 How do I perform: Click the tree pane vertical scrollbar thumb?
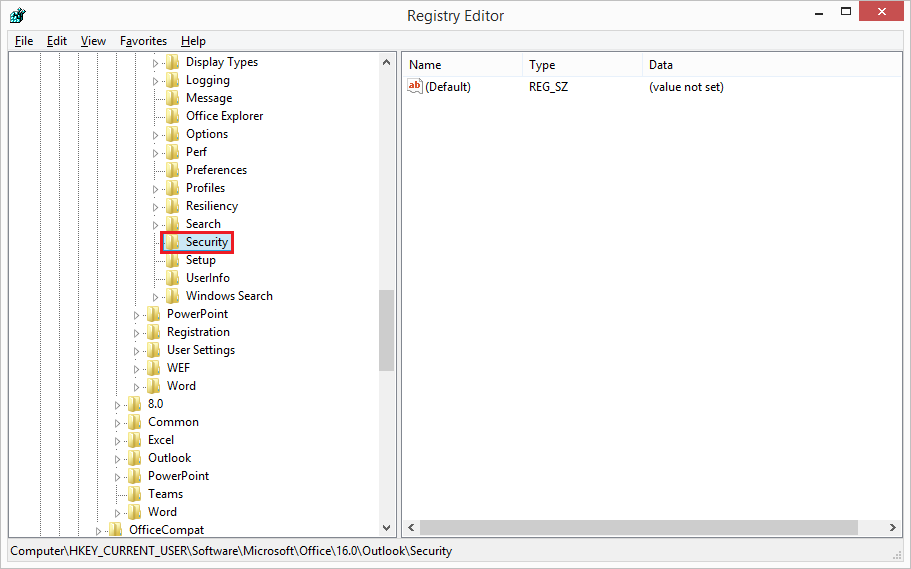386,330
